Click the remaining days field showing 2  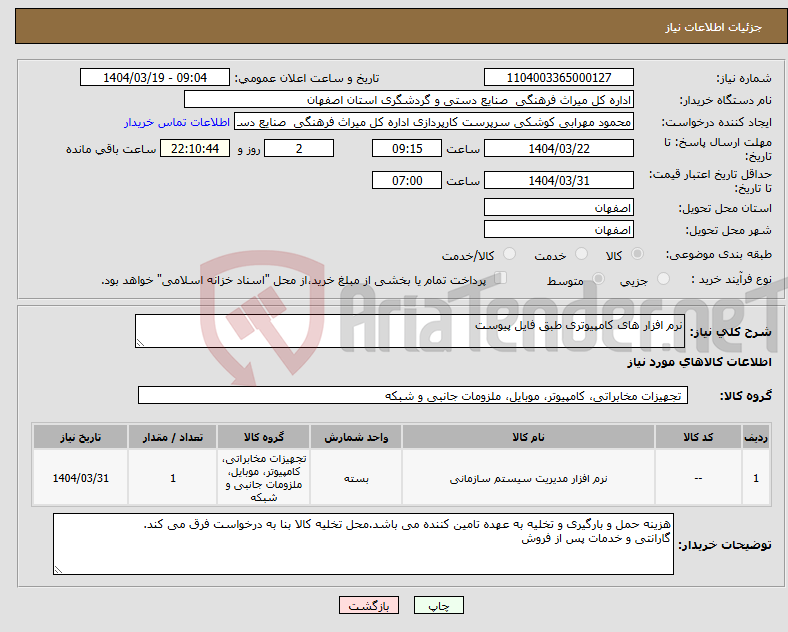299,148
